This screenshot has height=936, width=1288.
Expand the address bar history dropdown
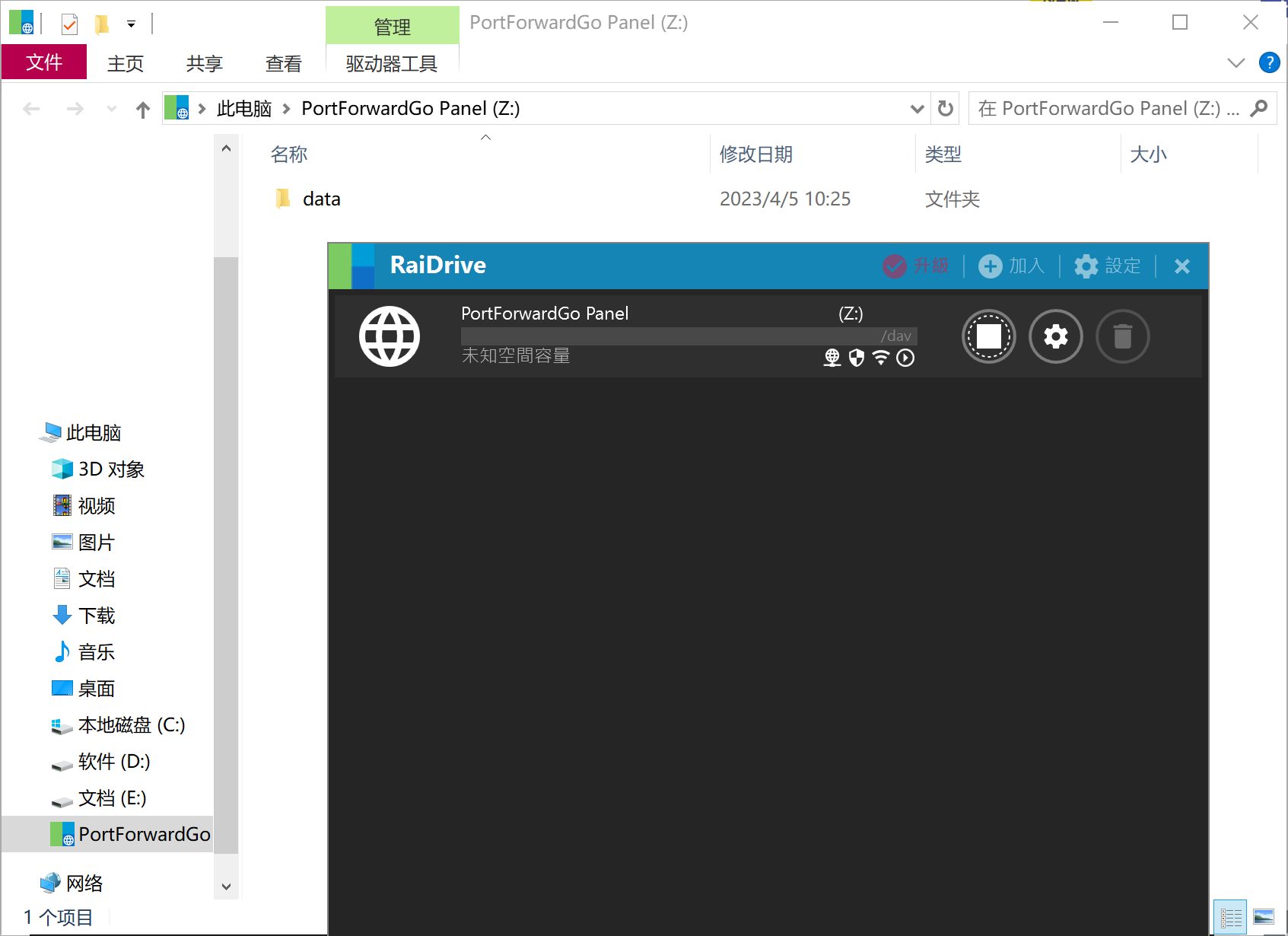point(917,109)
